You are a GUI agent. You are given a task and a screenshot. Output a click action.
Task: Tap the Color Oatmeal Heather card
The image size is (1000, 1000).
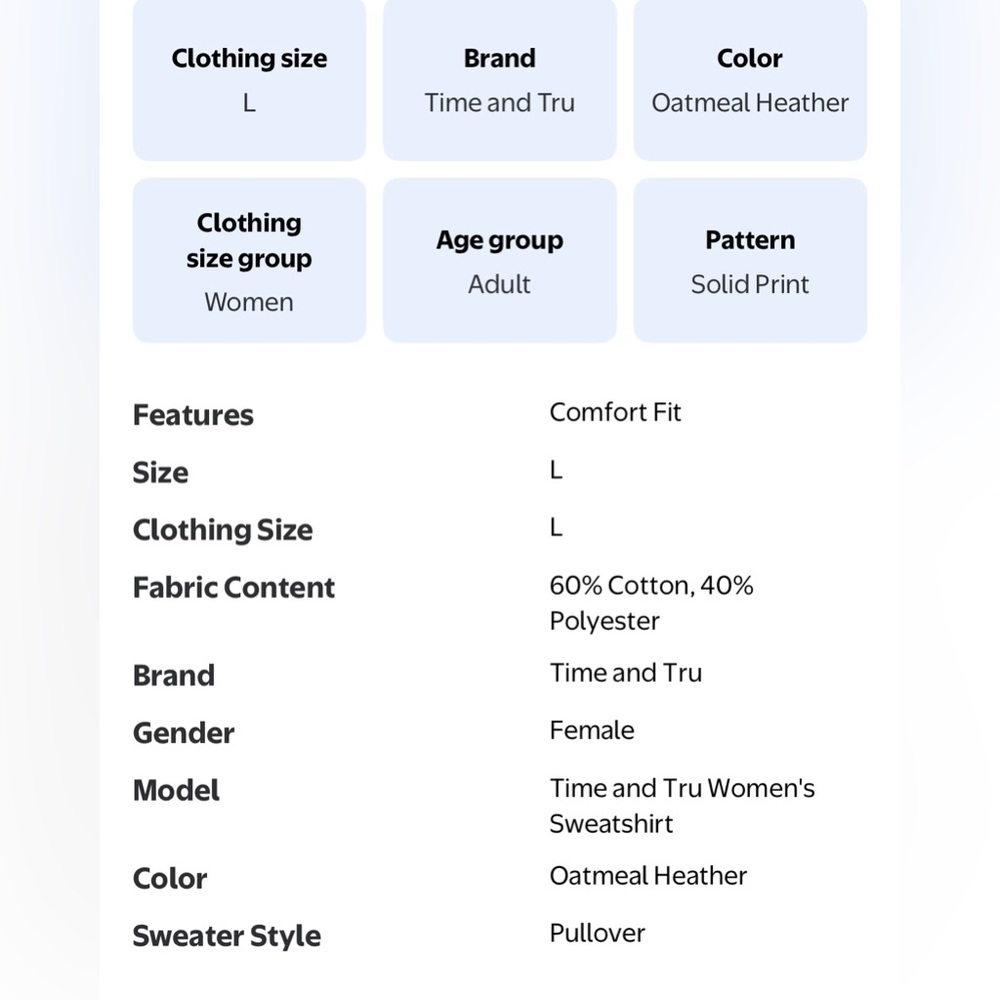[x=750, y=80]
